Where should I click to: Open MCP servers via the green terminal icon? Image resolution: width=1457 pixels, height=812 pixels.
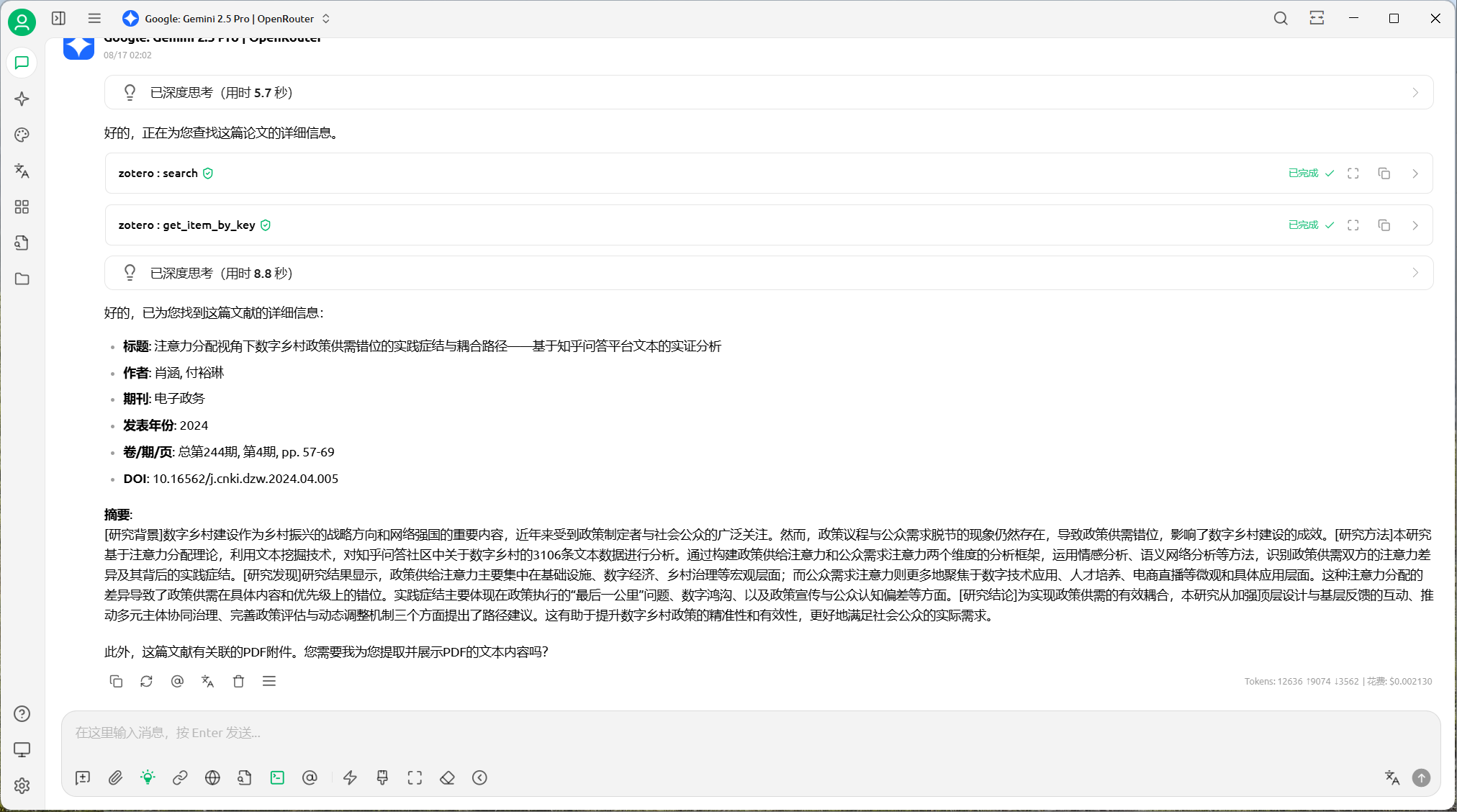(x=277, y=777)
